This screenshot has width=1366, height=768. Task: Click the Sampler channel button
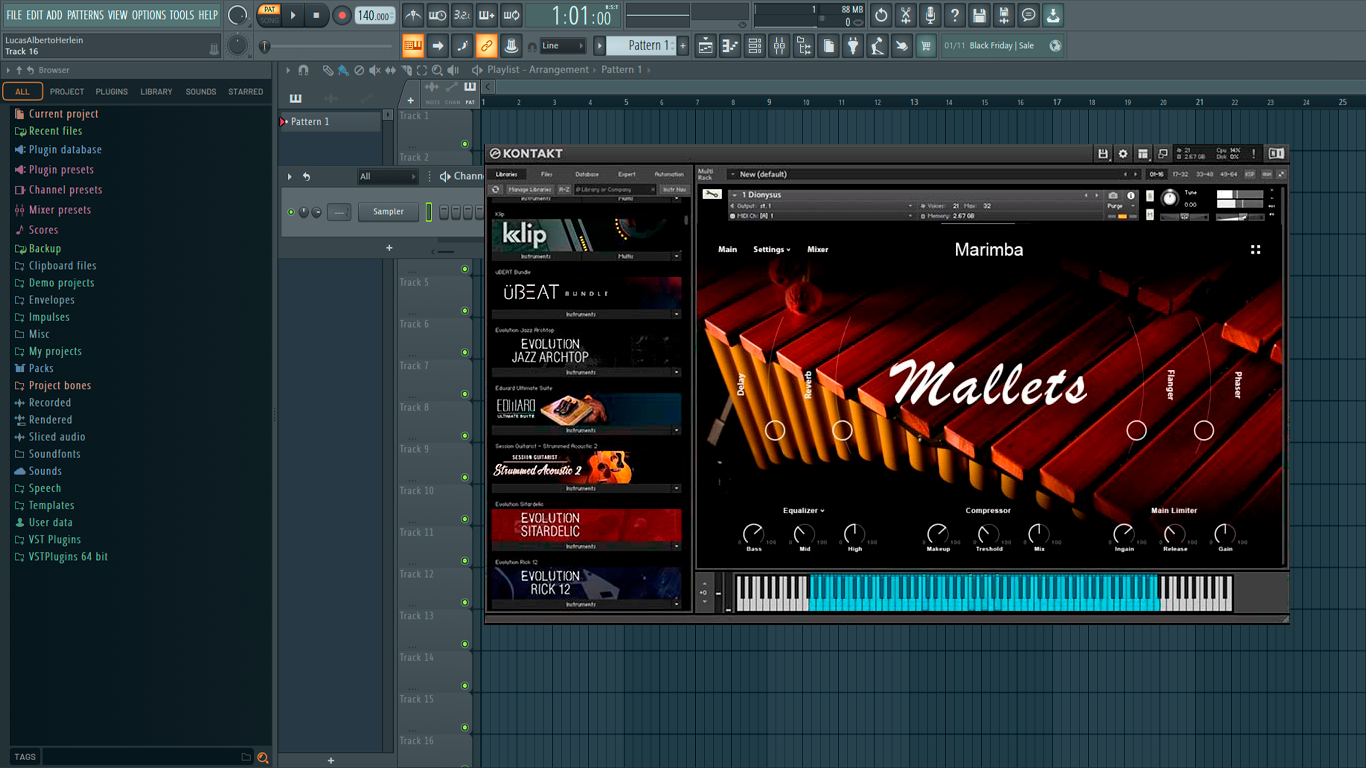[389, 212]
